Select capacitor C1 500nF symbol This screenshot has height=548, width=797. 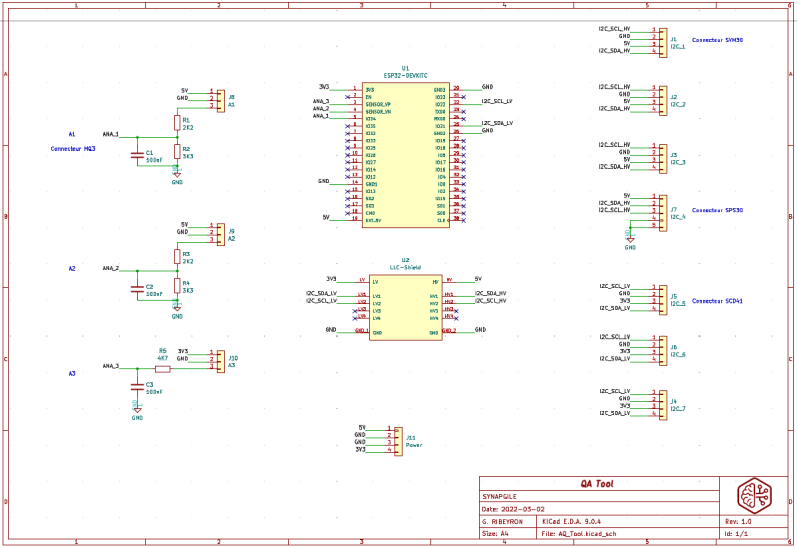(137, 154)
